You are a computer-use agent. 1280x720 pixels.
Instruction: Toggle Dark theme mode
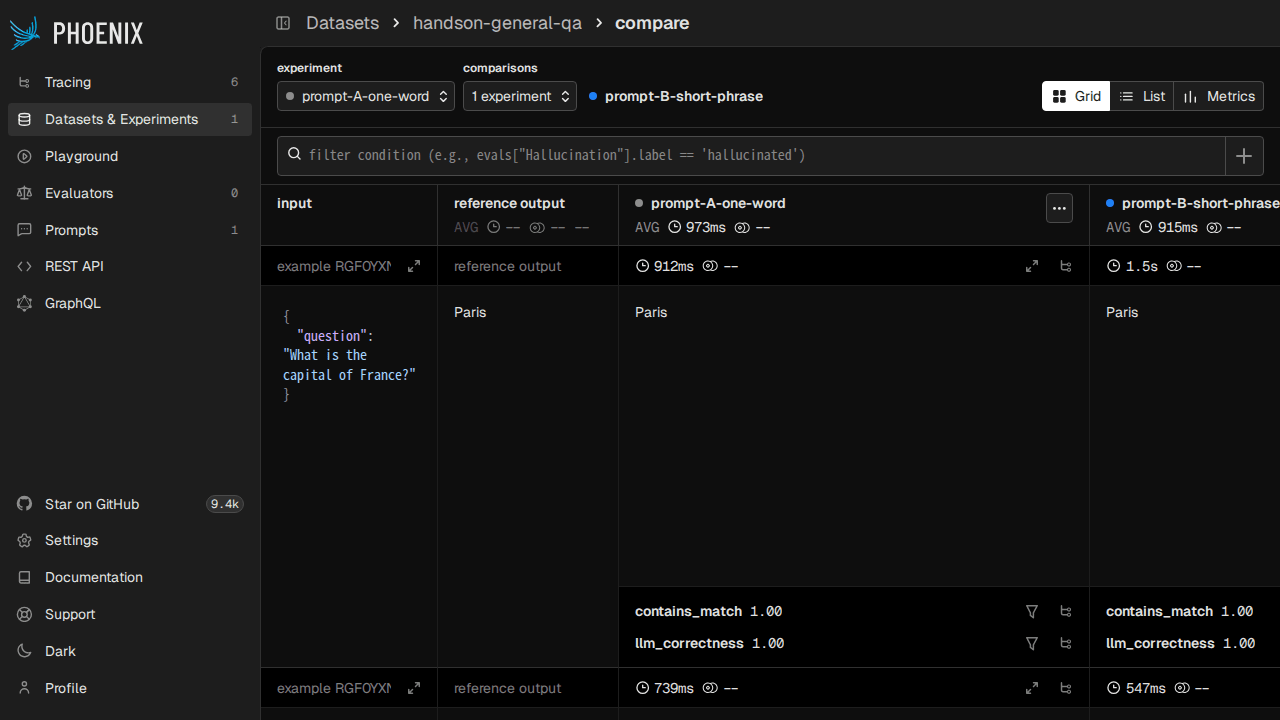(x=60, y=651)
